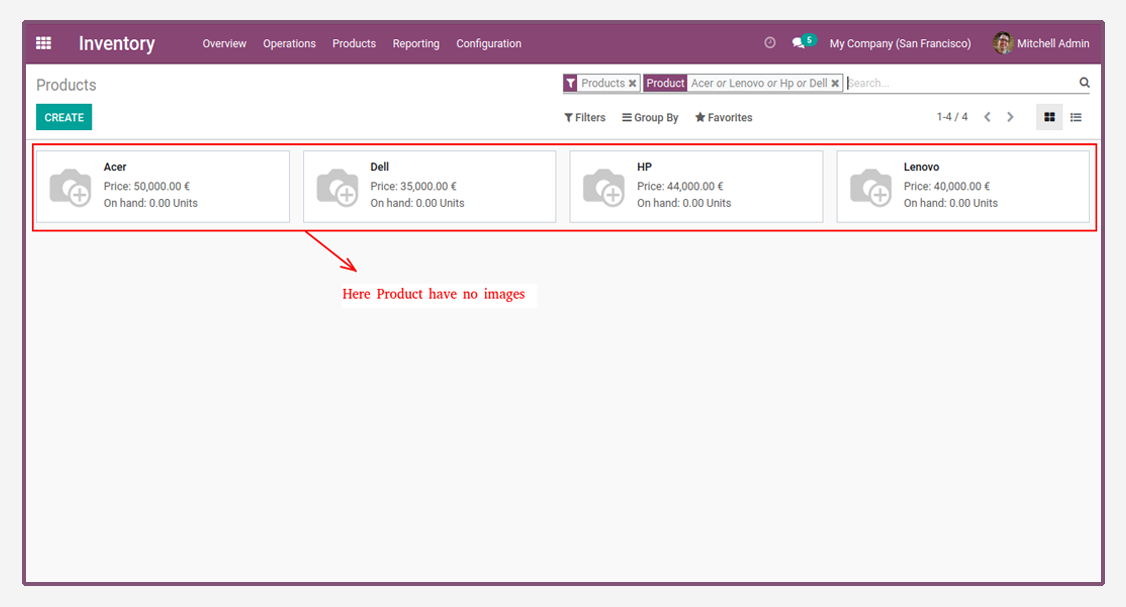The image size is (1126, 607).
Task: Click Price: 40,000.00 € text
Action: (x=946, y=186)
